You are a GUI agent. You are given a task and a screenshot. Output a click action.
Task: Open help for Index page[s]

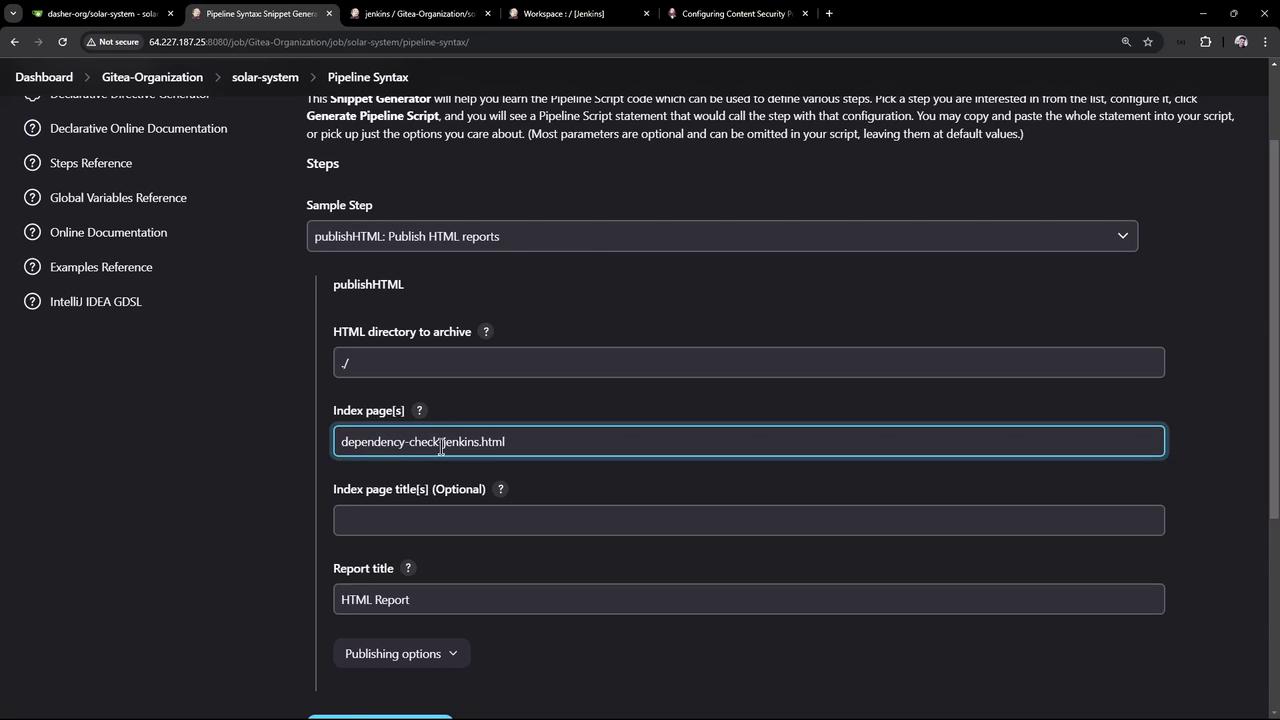(x=419, y=411)
